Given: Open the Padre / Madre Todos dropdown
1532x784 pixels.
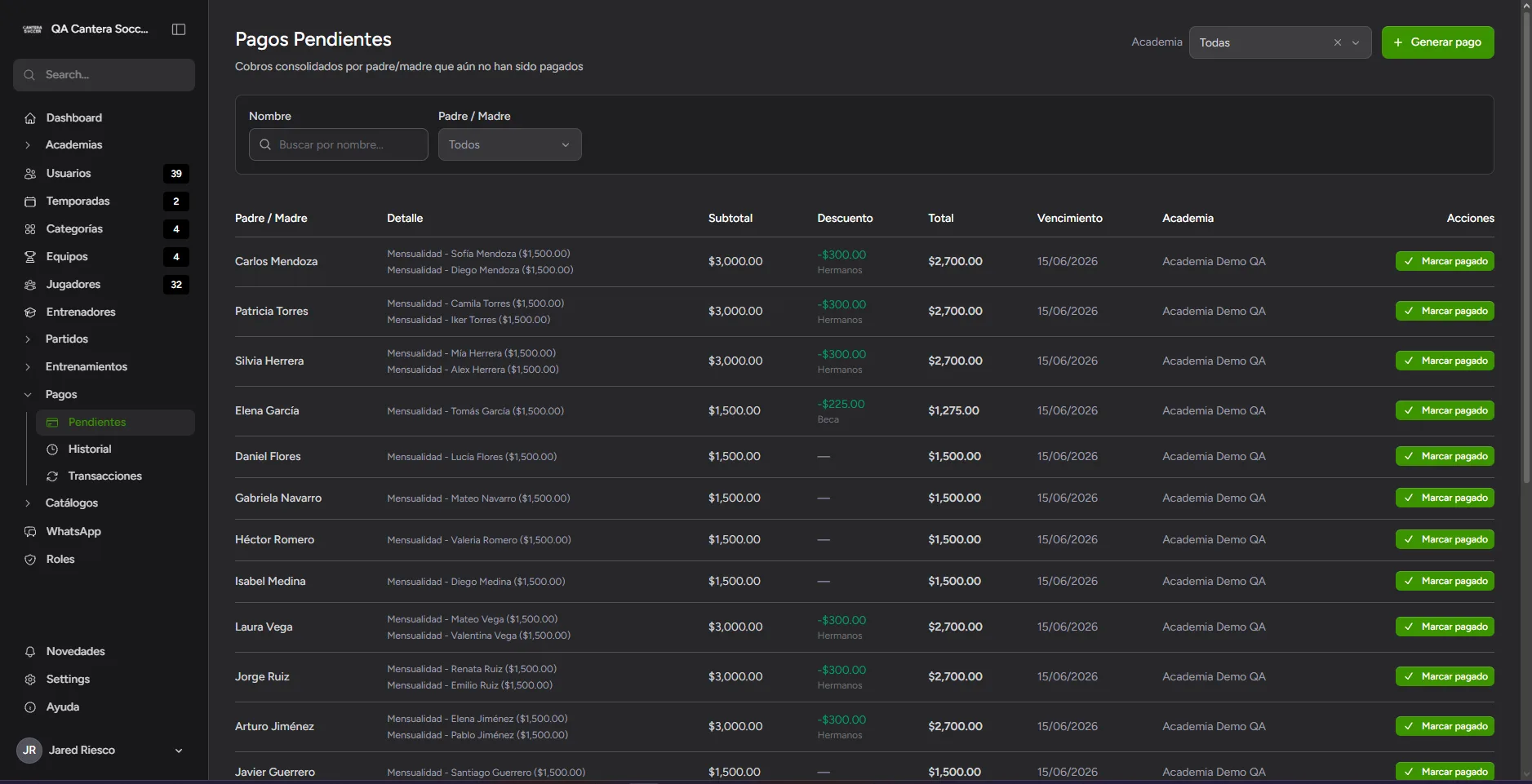Looking at the screenshot, I should (x=509, y=144).
